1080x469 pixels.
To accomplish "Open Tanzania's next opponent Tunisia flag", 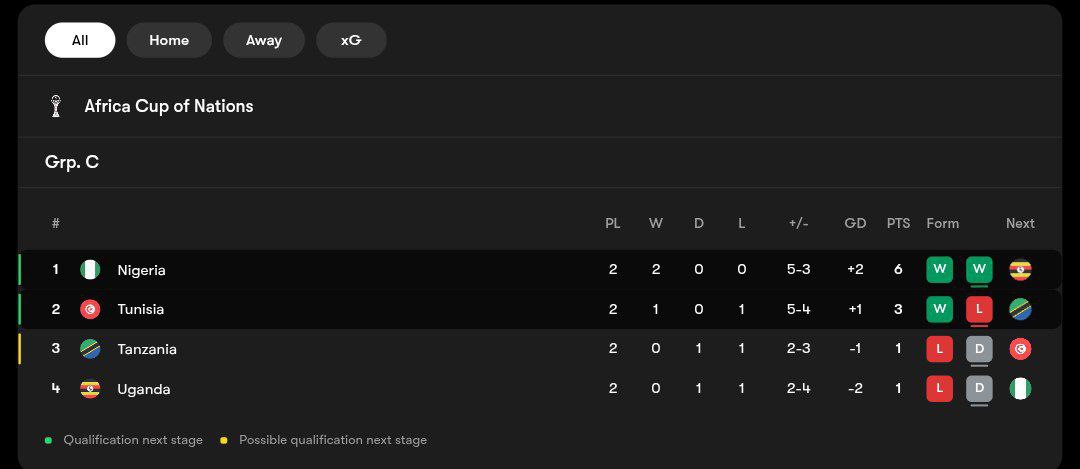I will point(1020,349).
